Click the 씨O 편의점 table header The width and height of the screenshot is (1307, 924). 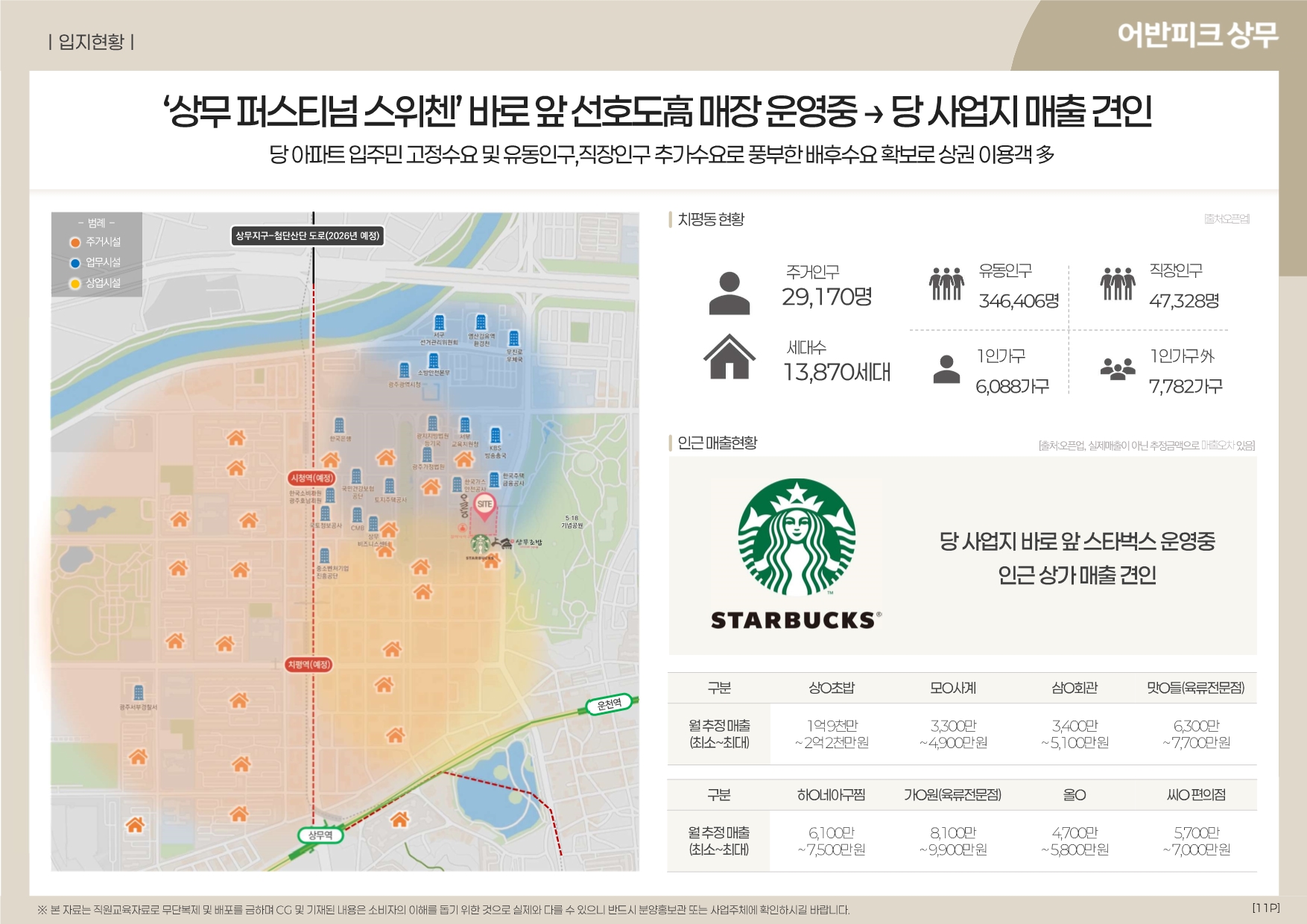pyautogui.click(x=1196, y=795)
